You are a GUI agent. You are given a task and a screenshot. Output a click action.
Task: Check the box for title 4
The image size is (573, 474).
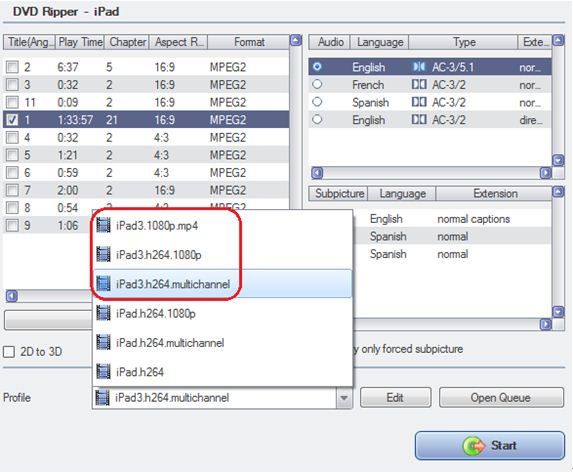click(12, 137)
